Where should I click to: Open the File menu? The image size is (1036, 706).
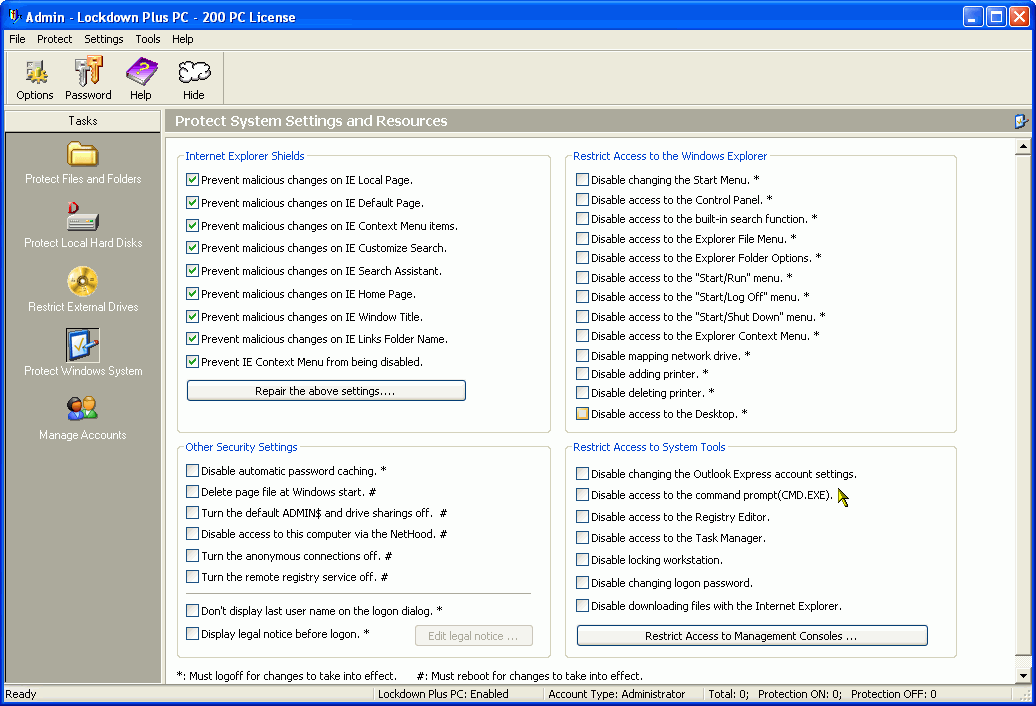(x=17, y=39)
